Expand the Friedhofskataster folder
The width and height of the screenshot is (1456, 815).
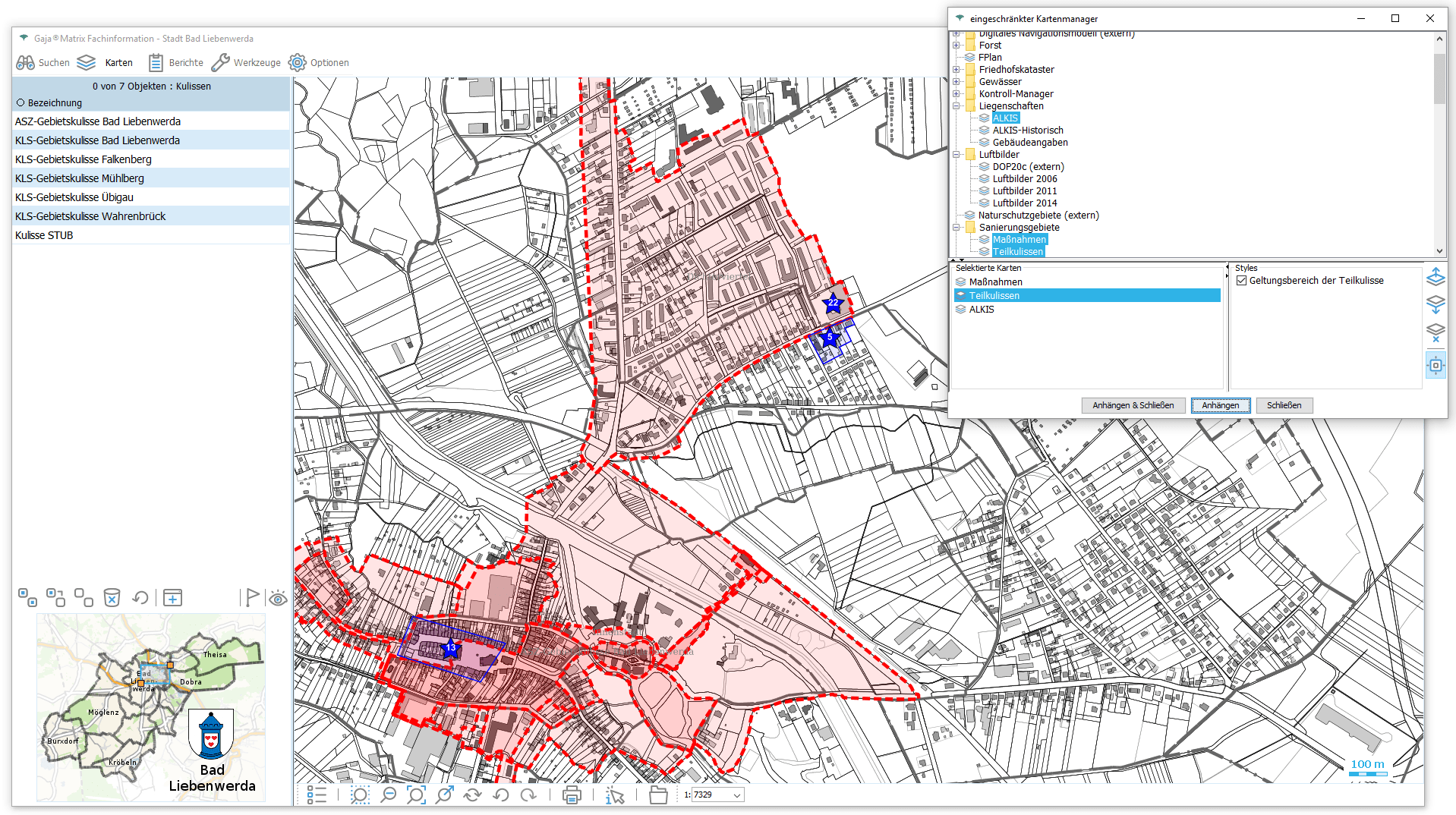click(x=956, y=70)
